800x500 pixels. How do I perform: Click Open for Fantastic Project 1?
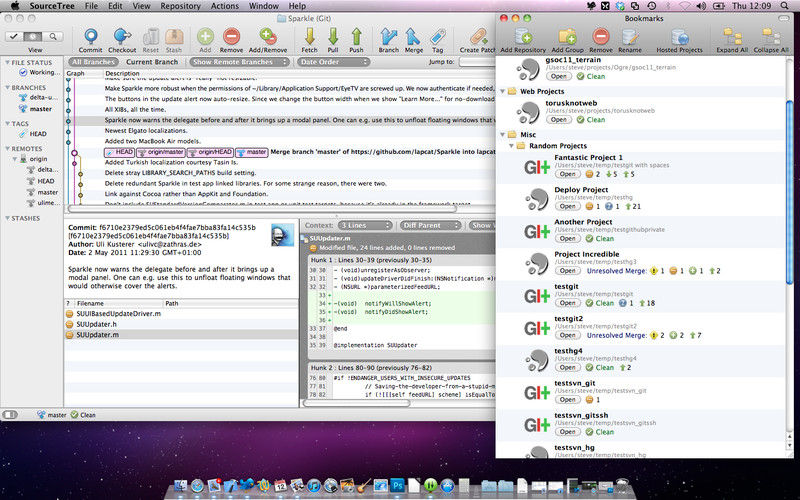click(567, 174)
